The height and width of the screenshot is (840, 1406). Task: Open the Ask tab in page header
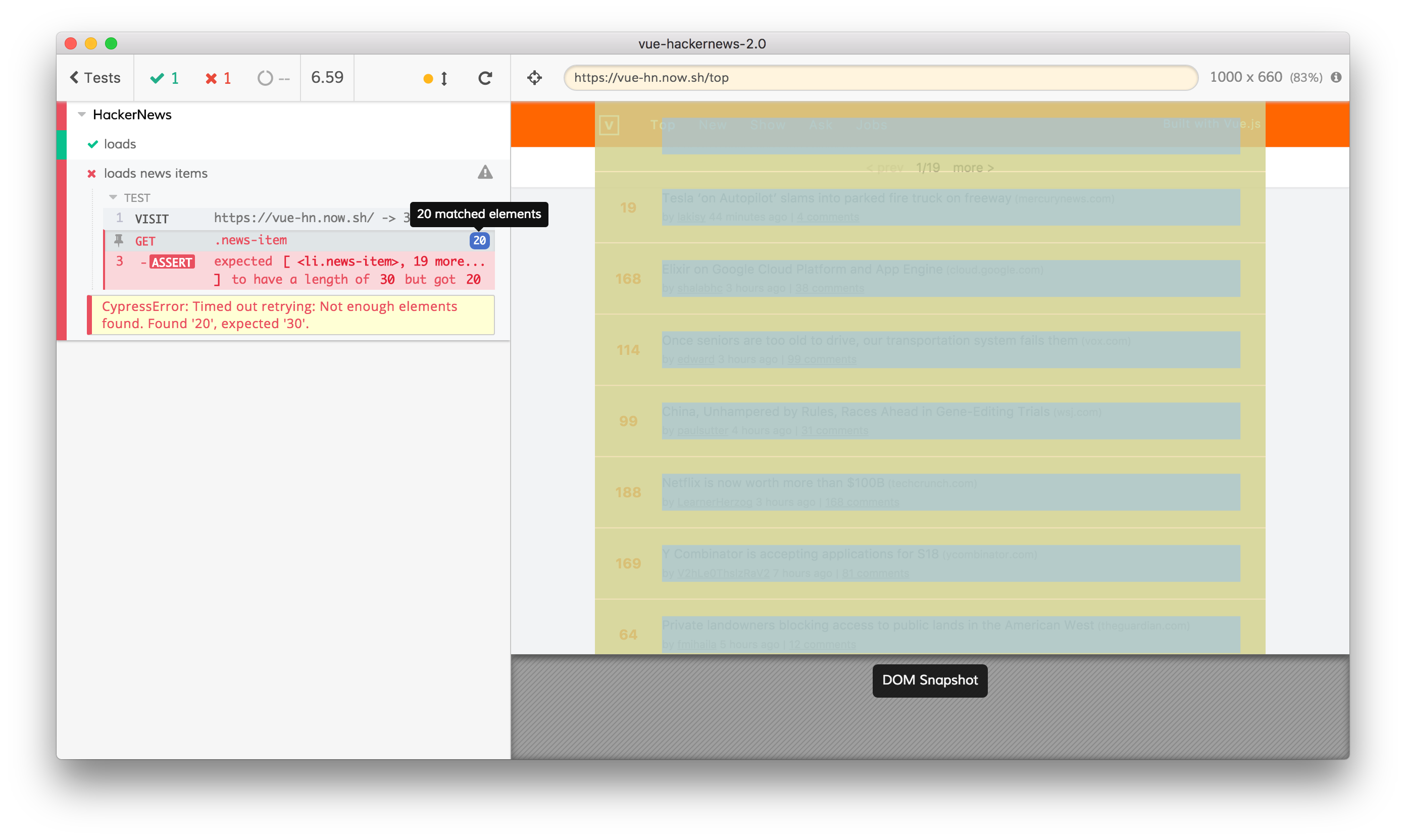pos(821,125)
